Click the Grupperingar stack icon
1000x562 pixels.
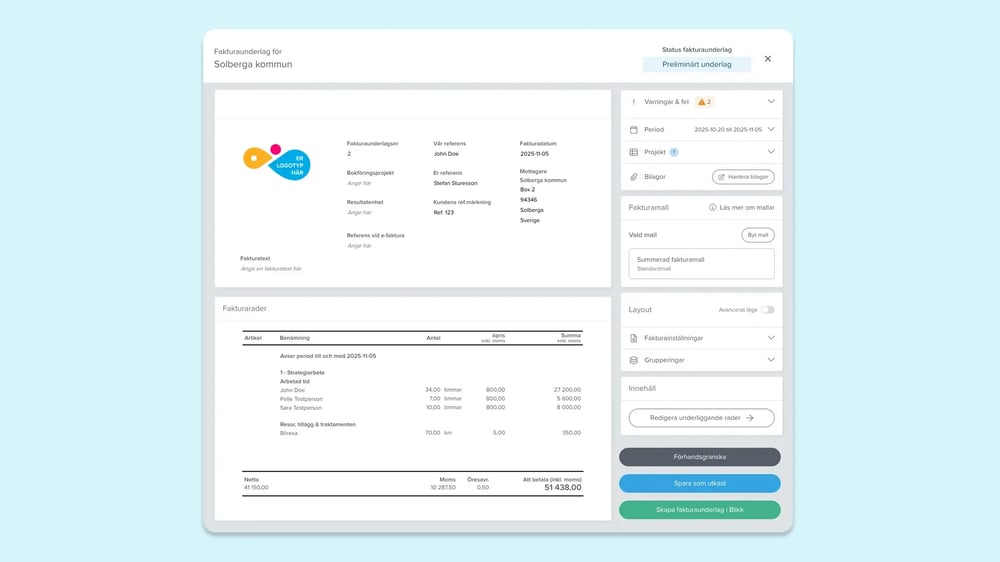(x=633, y=360)
